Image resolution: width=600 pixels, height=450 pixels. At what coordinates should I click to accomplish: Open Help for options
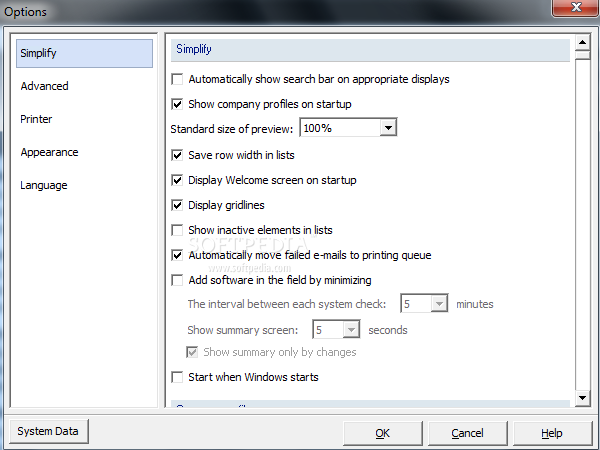click(552, 433)
